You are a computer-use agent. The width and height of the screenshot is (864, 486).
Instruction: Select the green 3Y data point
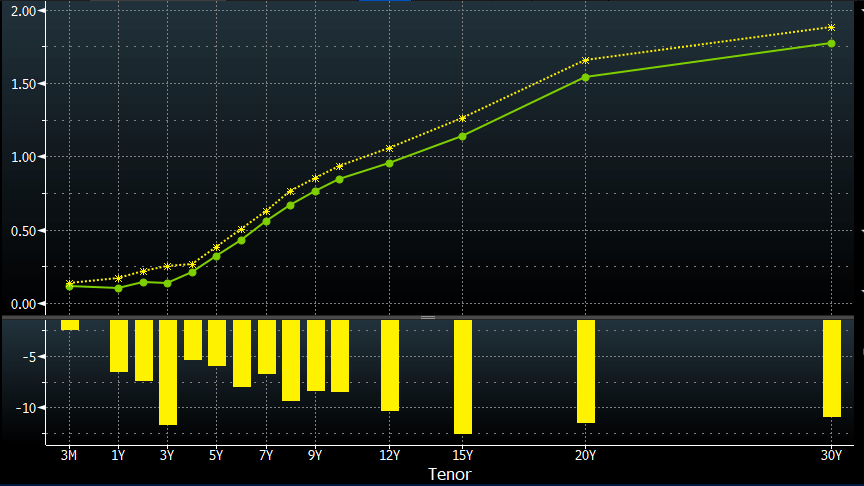tap(168, 283)
